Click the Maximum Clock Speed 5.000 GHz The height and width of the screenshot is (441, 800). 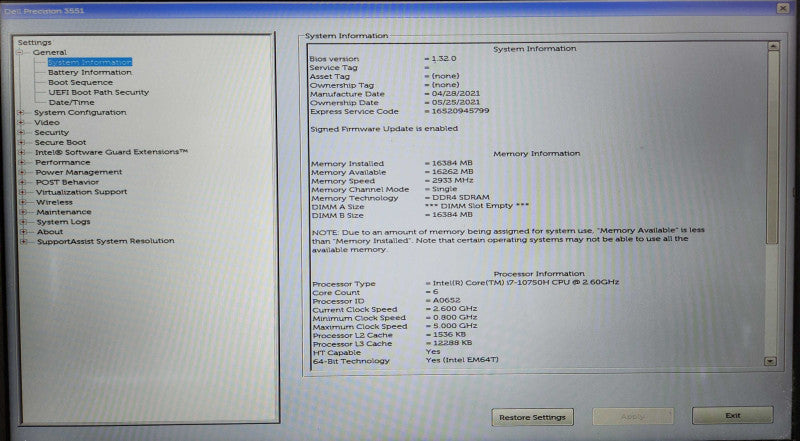pyautogui.click(x=455, y=326)
